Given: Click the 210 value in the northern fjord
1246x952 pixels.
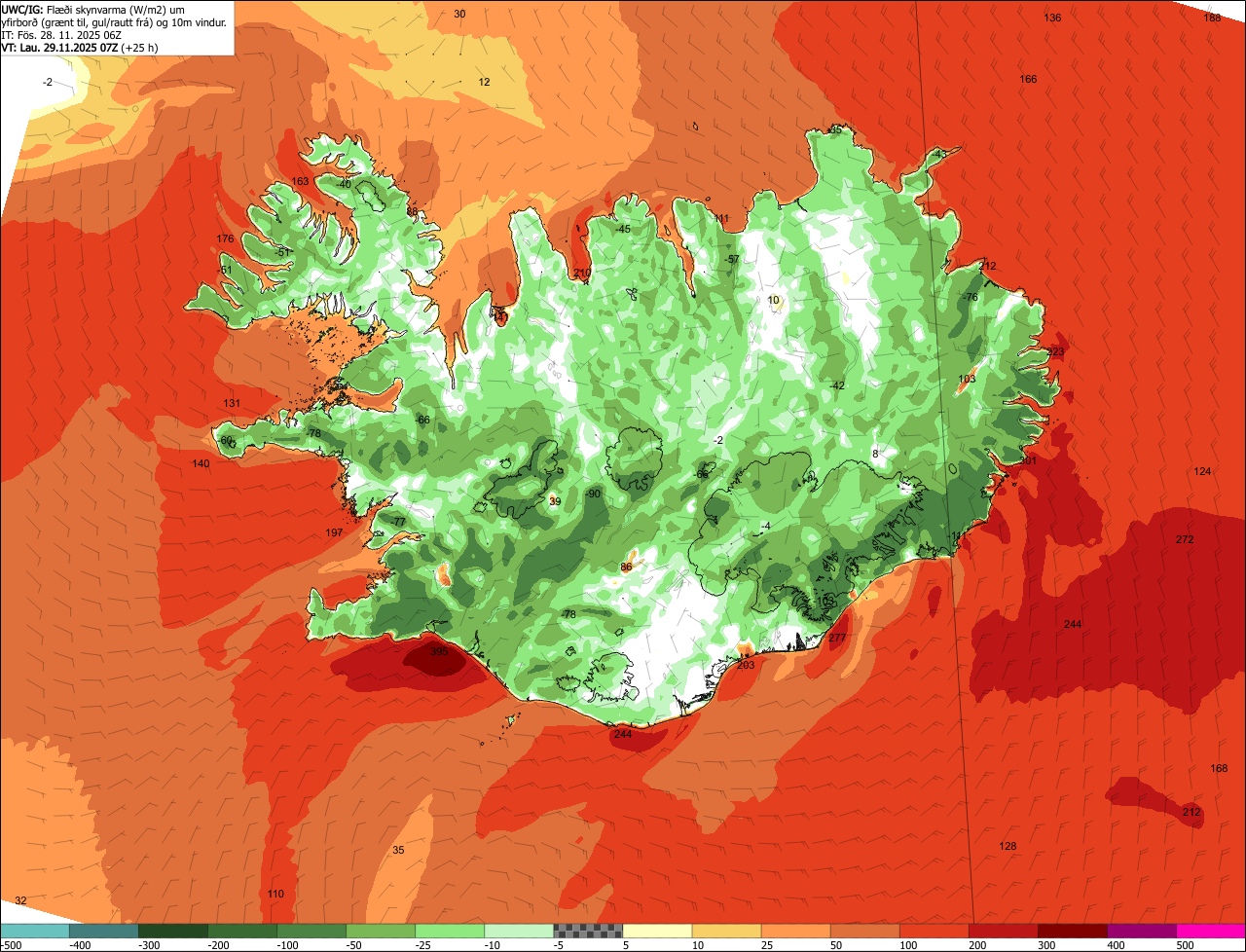Looking at the screenshot, I should (582, 273).
